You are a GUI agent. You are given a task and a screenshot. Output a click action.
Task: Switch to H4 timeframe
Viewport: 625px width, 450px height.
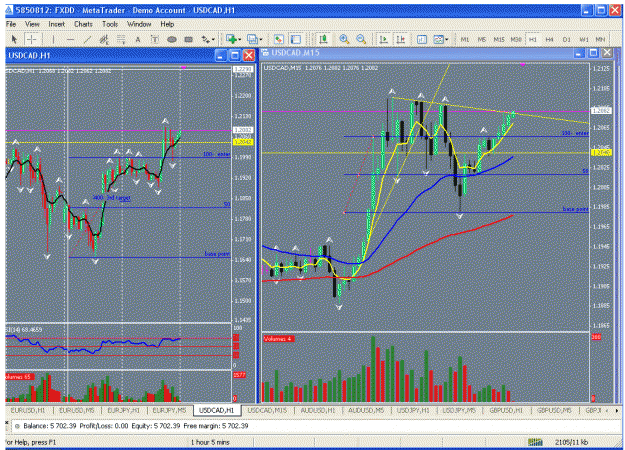(549, 39)
